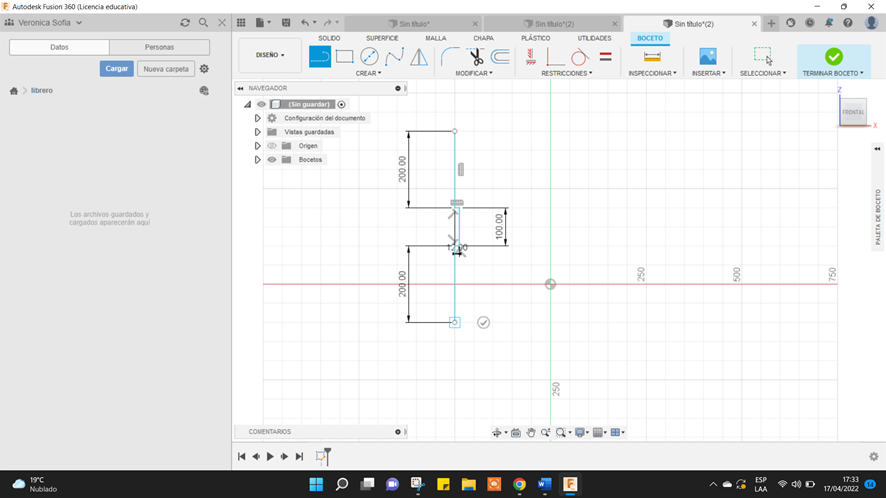Screen dimensions: 886x498
Task: Click the Insert image icon
Action: 707,57
